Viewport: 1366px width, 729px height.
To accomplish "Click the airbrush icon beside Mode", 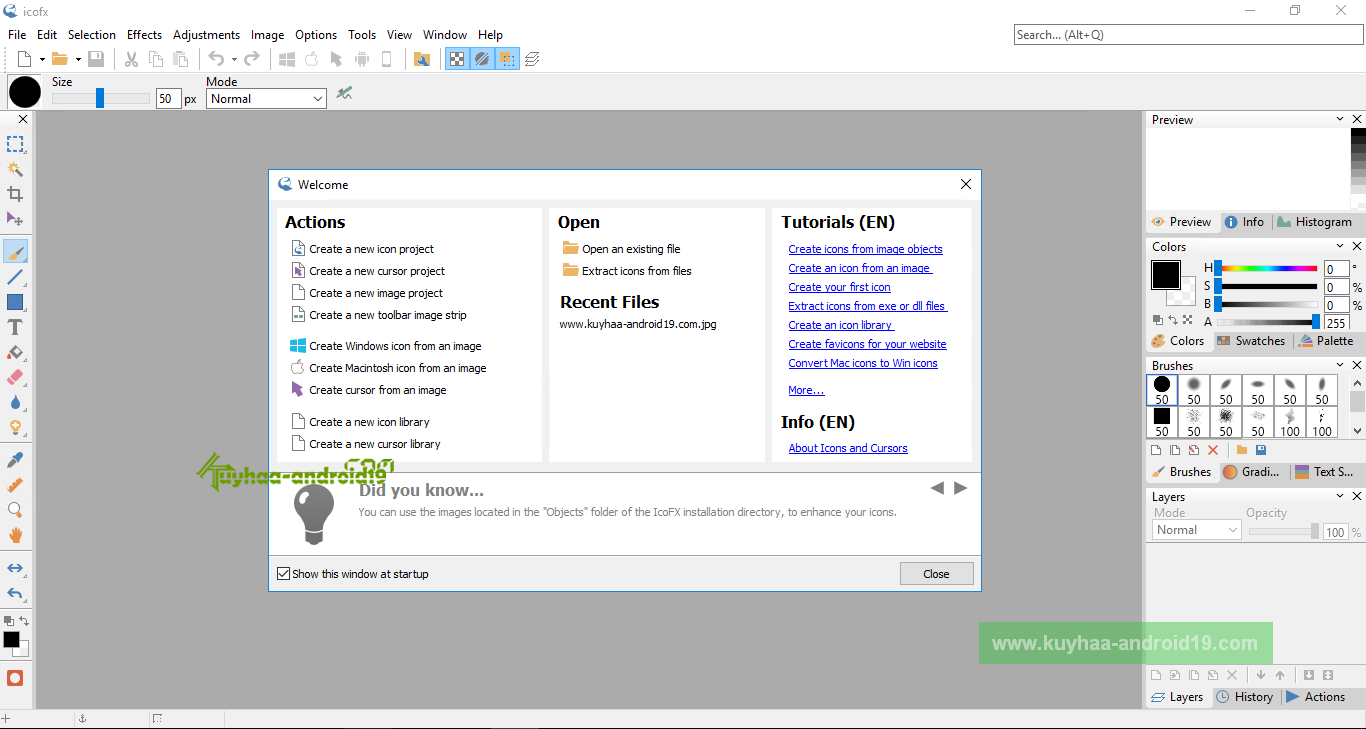I will [x=345, y=94].
